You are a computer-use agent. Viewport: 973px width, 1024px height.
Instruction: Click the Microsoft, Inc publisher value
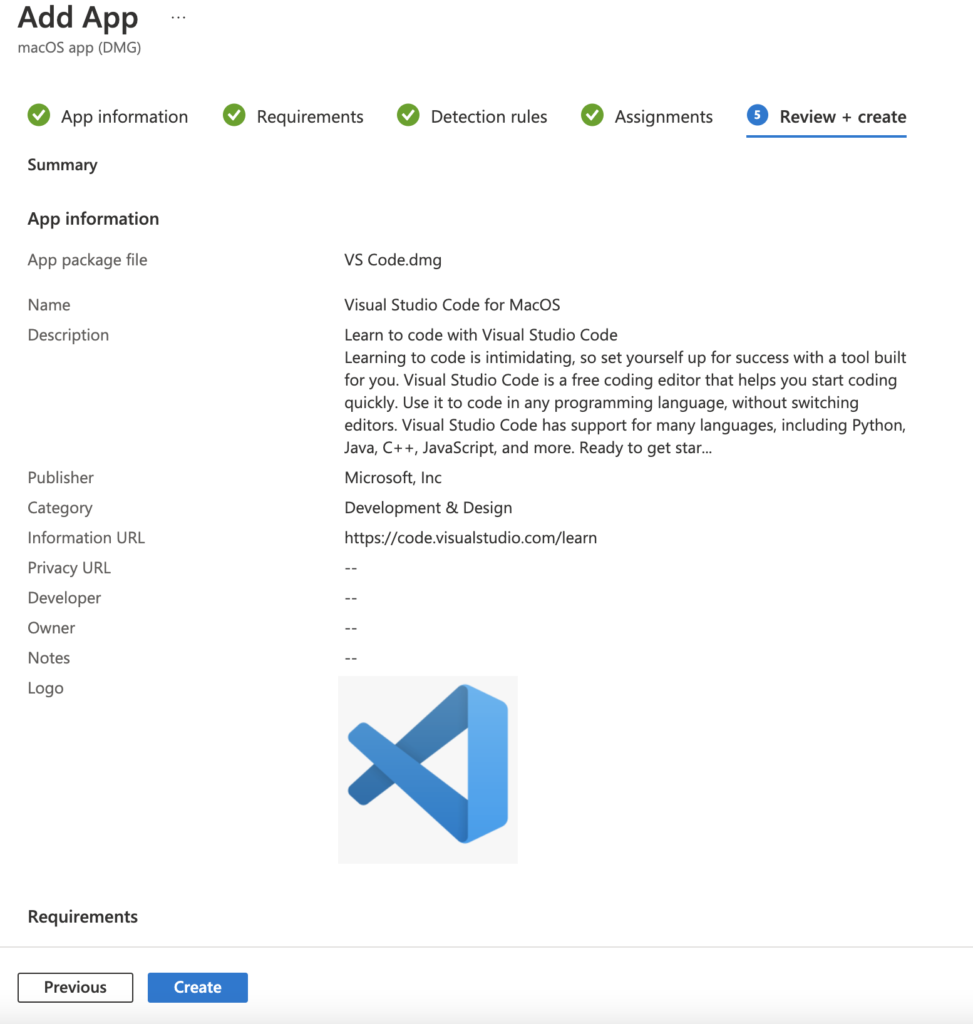[392, 477]
